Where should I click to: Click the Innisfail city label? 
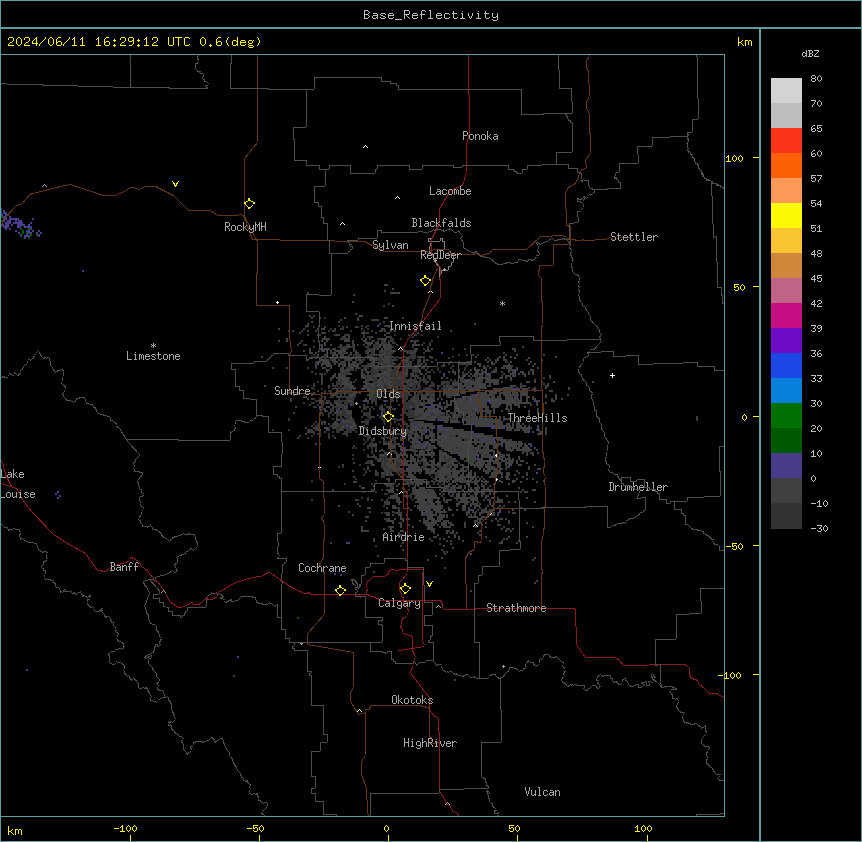(x=415, y=326)
